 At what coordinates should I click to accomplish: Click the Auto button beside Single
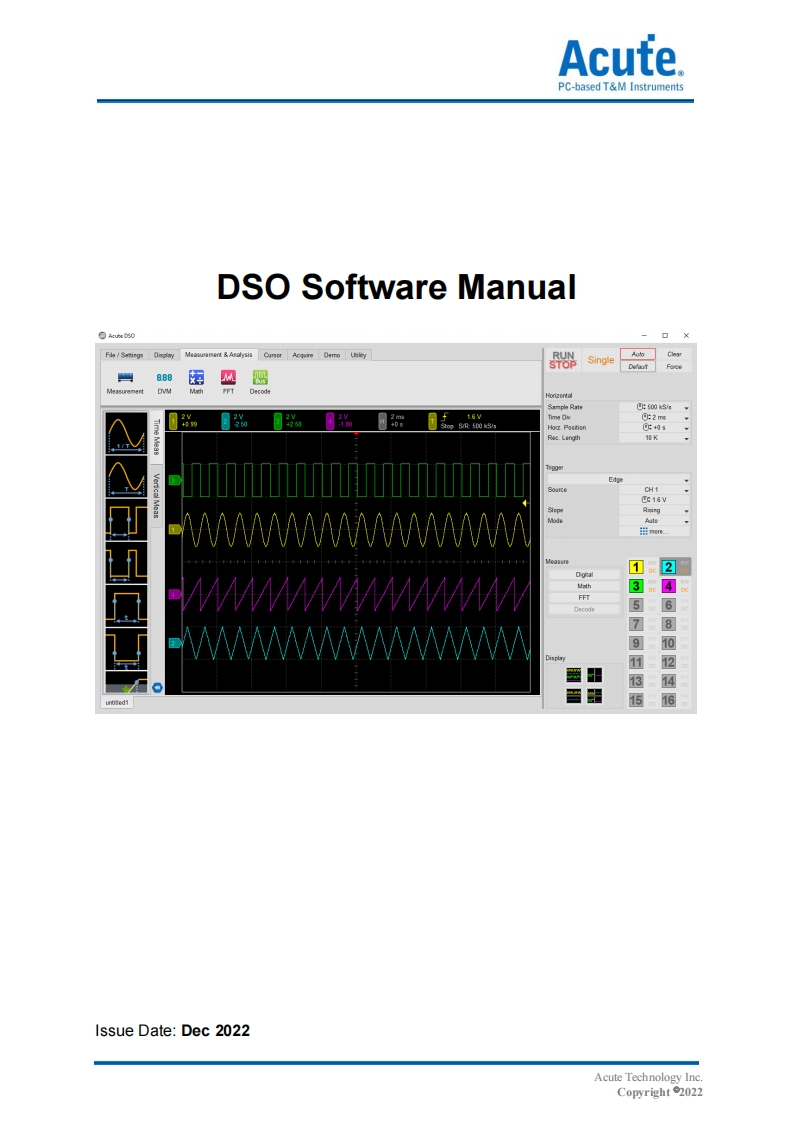(x=638, y=354)
